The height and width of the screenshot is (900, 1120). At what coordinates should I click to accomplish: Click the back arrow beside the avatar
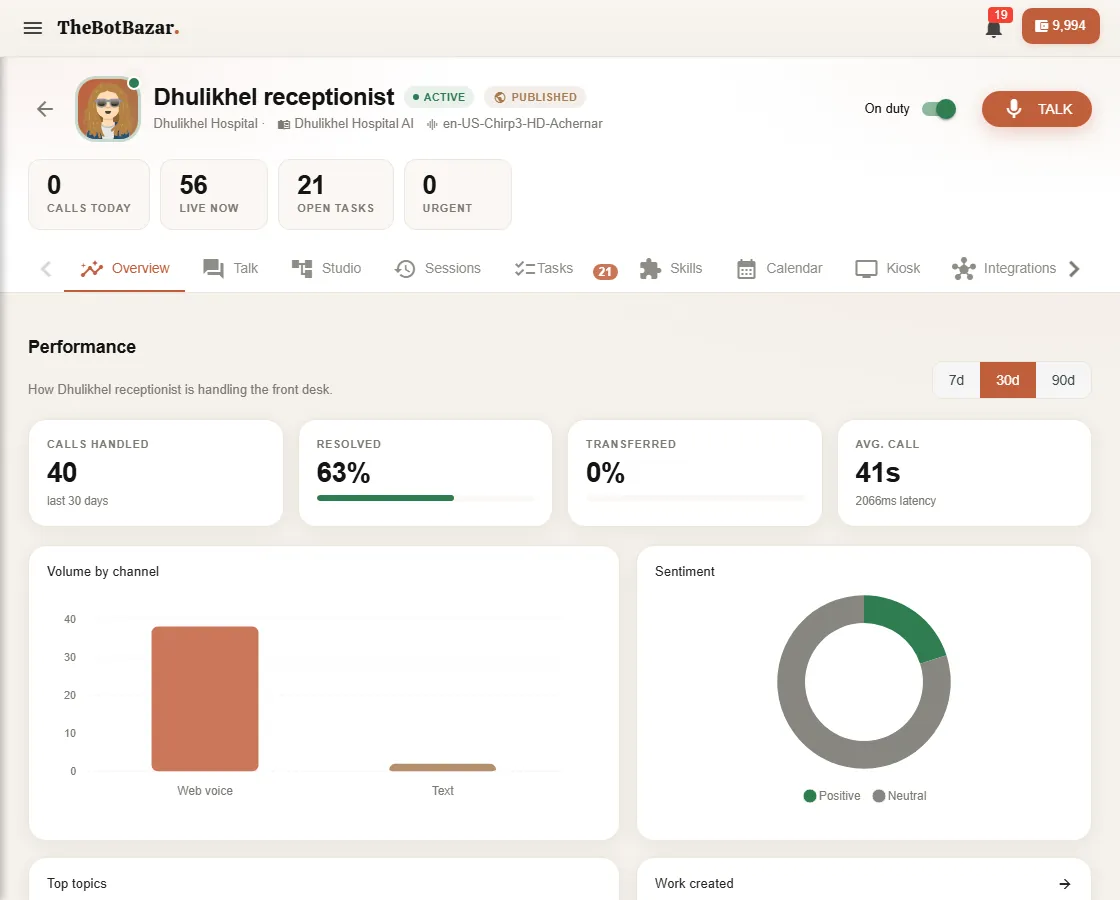coord(45,109)
